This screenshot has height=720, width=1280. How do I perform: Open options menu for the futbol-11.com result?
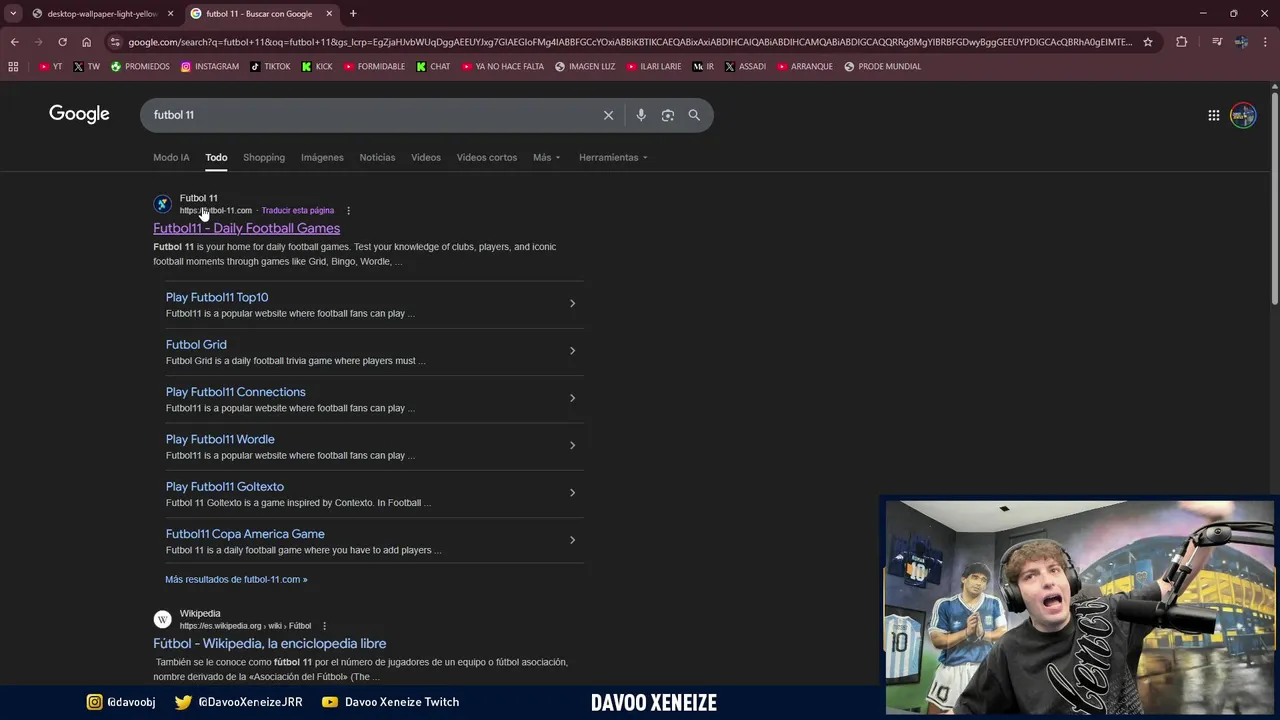point(348,210)
